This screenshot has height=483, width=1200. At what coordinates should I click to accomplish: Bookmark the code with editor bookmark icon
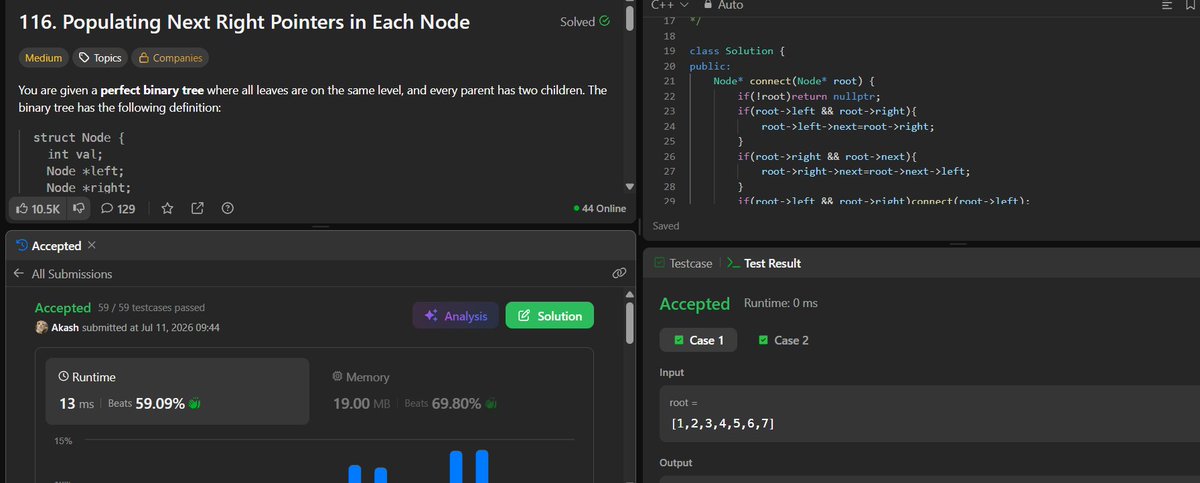[1190, 6]
